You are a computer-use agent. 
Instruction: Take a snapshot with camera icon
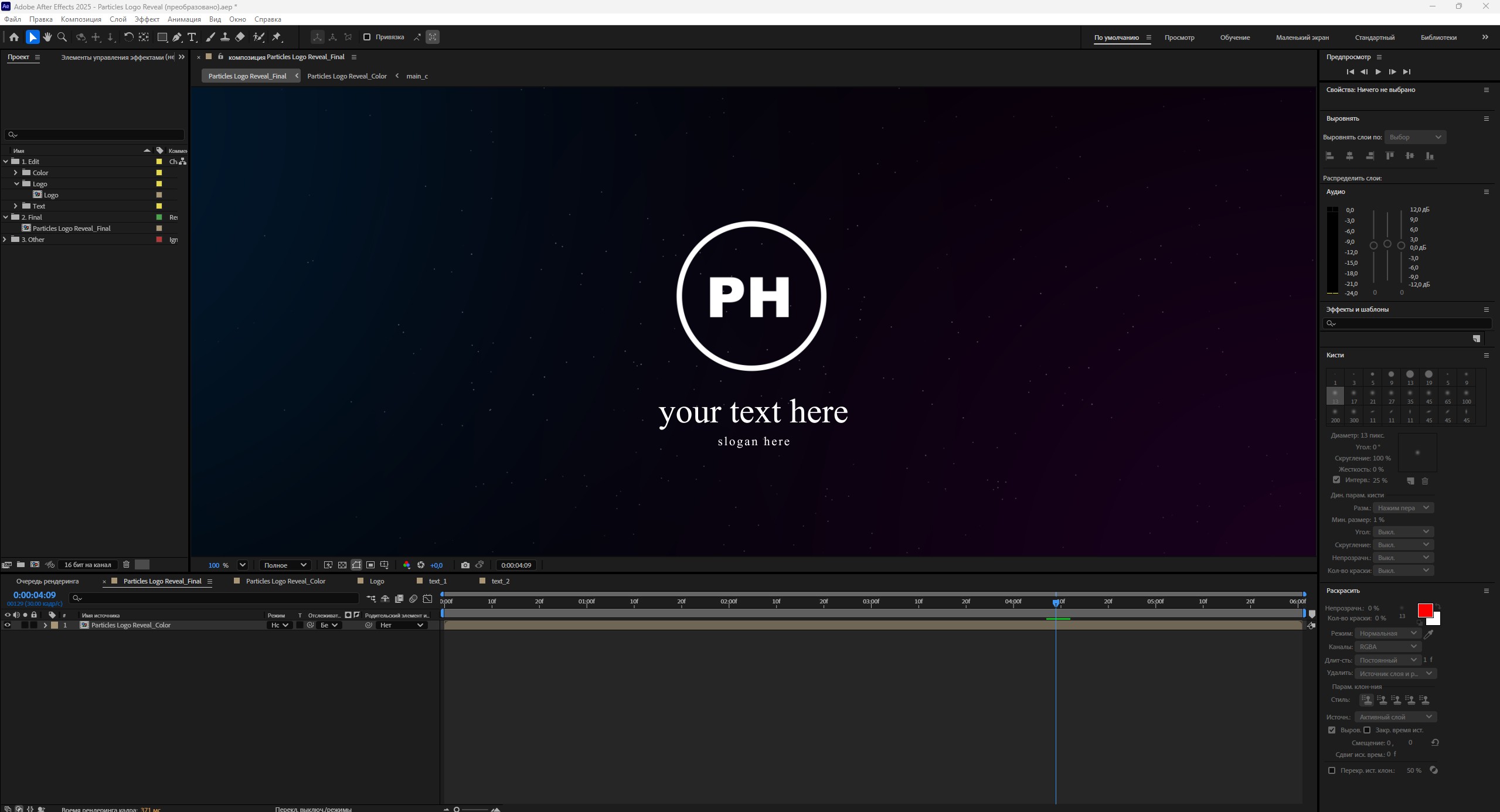465,565
